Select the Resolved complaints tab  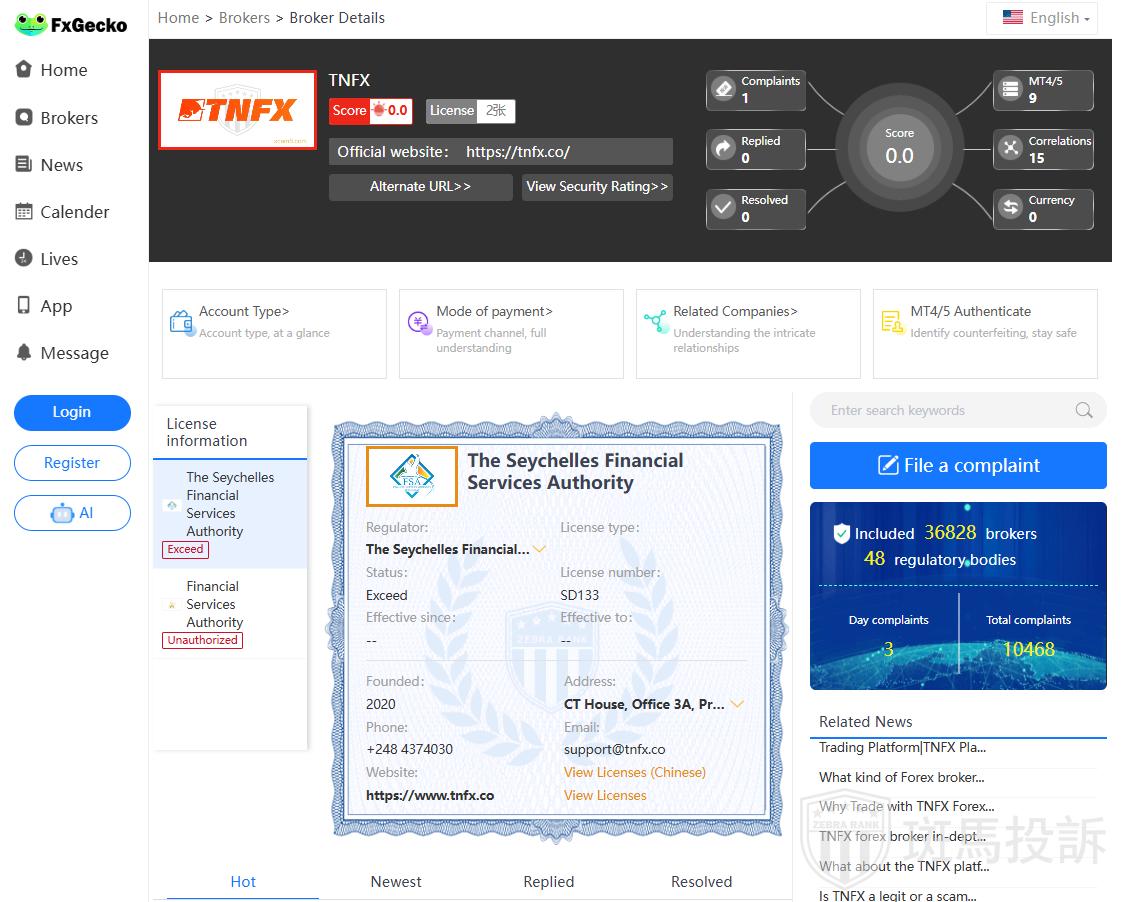click(701, 881)
